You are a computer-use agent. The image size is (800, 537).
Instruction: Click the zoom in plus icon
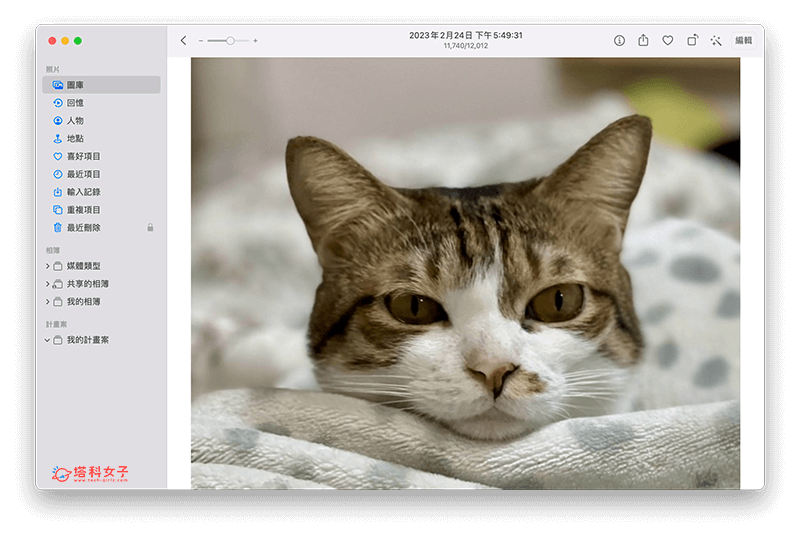click(256, 41)
